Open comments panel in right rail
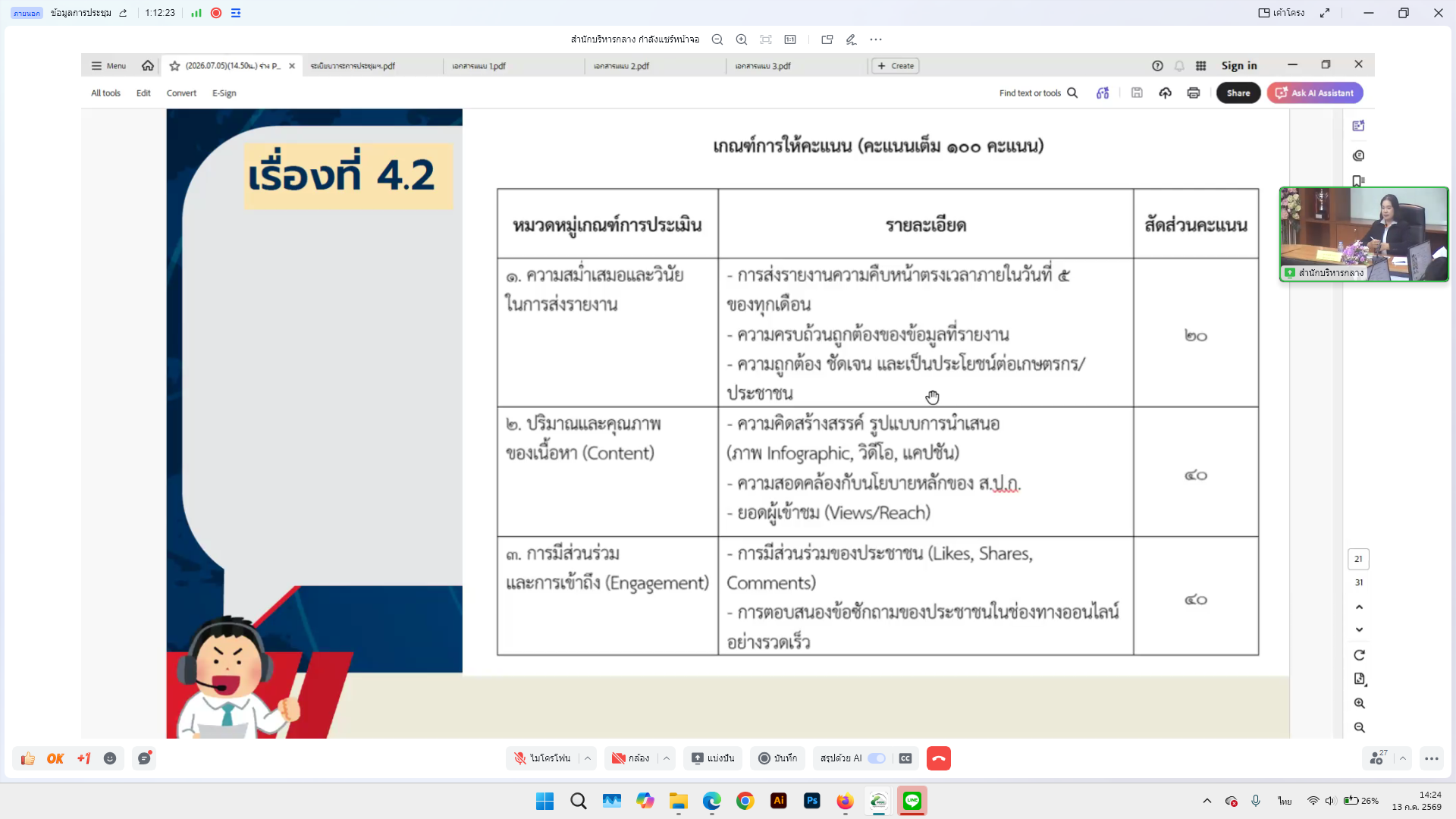Viewport: 1456px width, 819px height. click(1359, 155)
